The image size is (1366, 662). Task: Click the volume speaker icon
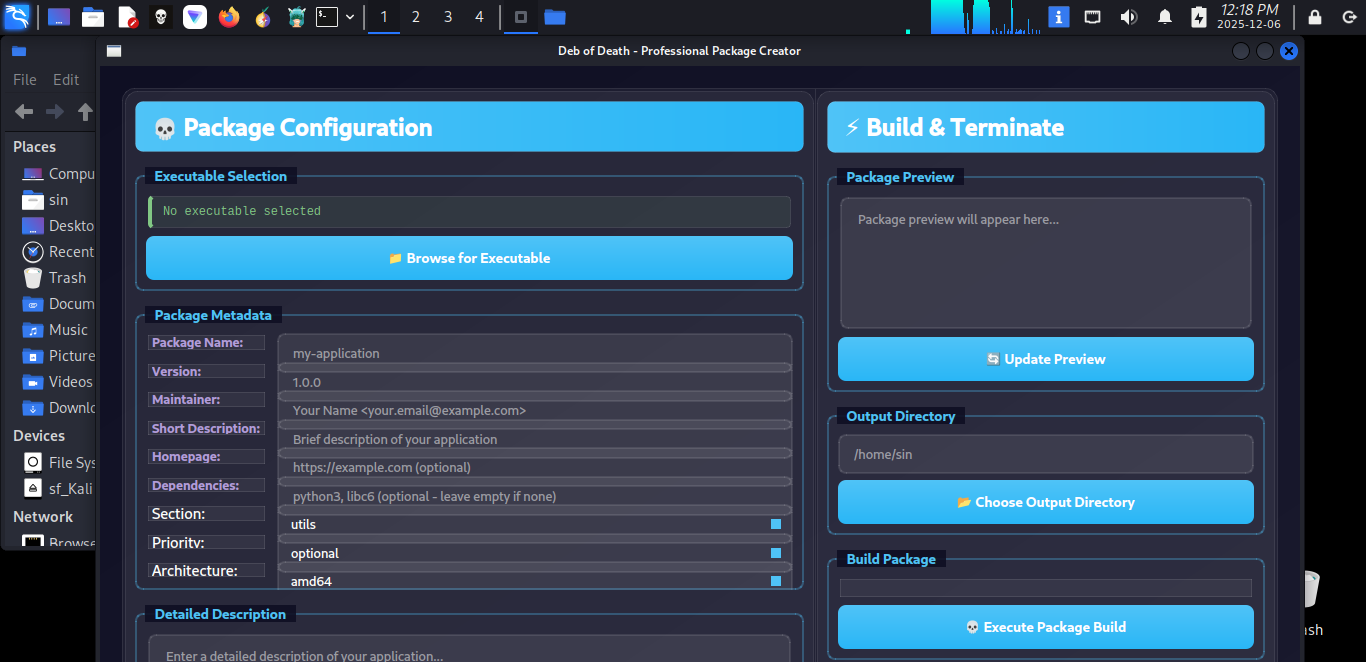click(1129, 17)
